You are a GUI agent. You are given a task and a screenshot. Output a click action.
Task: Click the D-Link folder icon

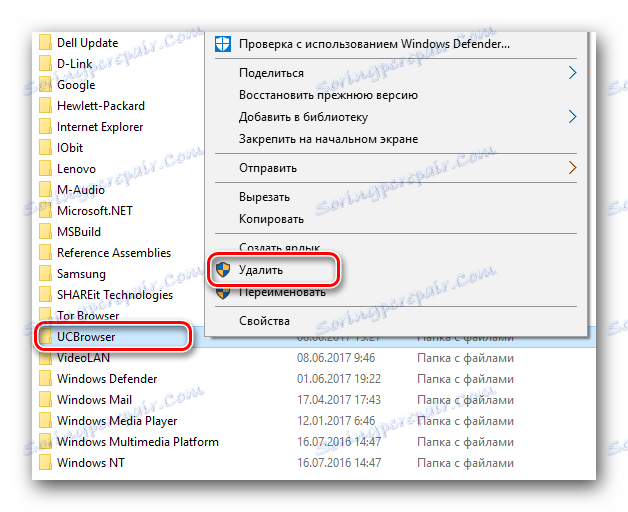tap(45, 64)
